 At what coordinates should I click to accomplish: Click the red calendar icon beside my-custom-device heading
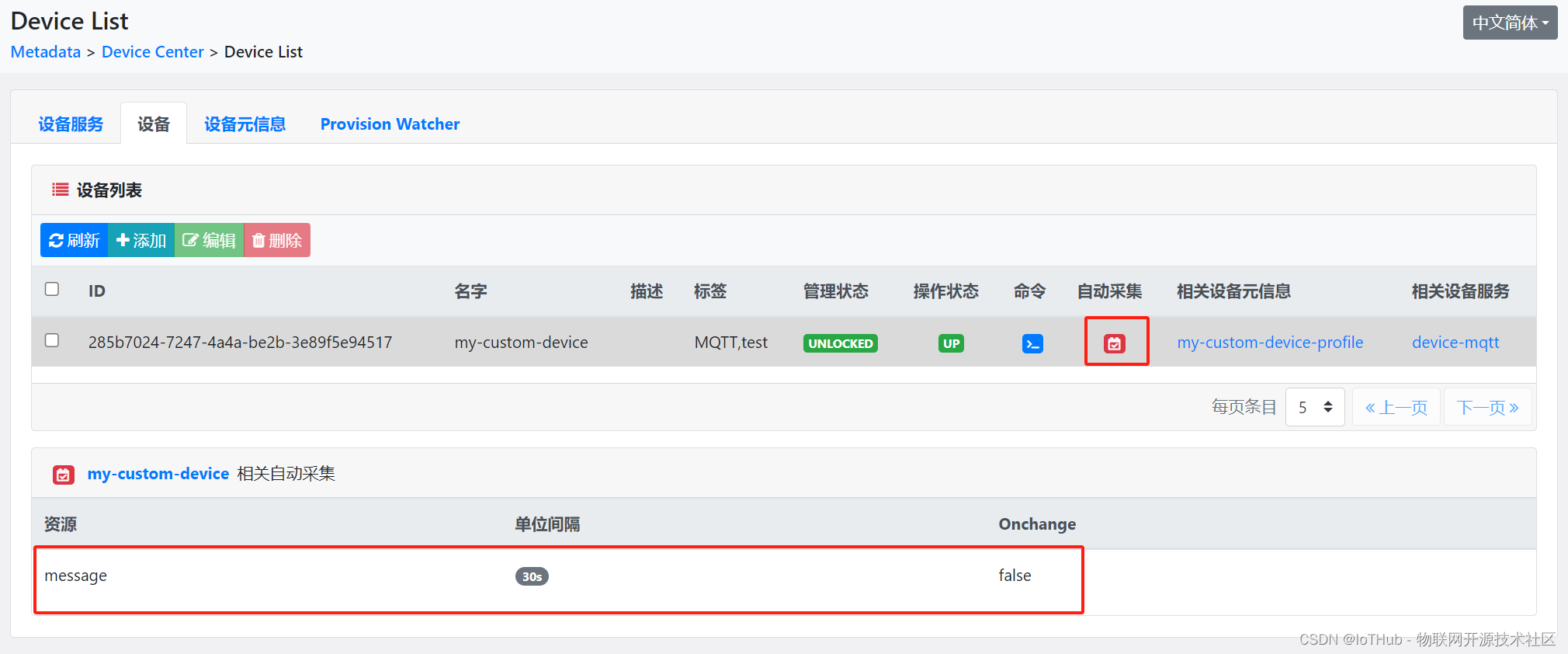pyautogui.click(x=64, y=475)
